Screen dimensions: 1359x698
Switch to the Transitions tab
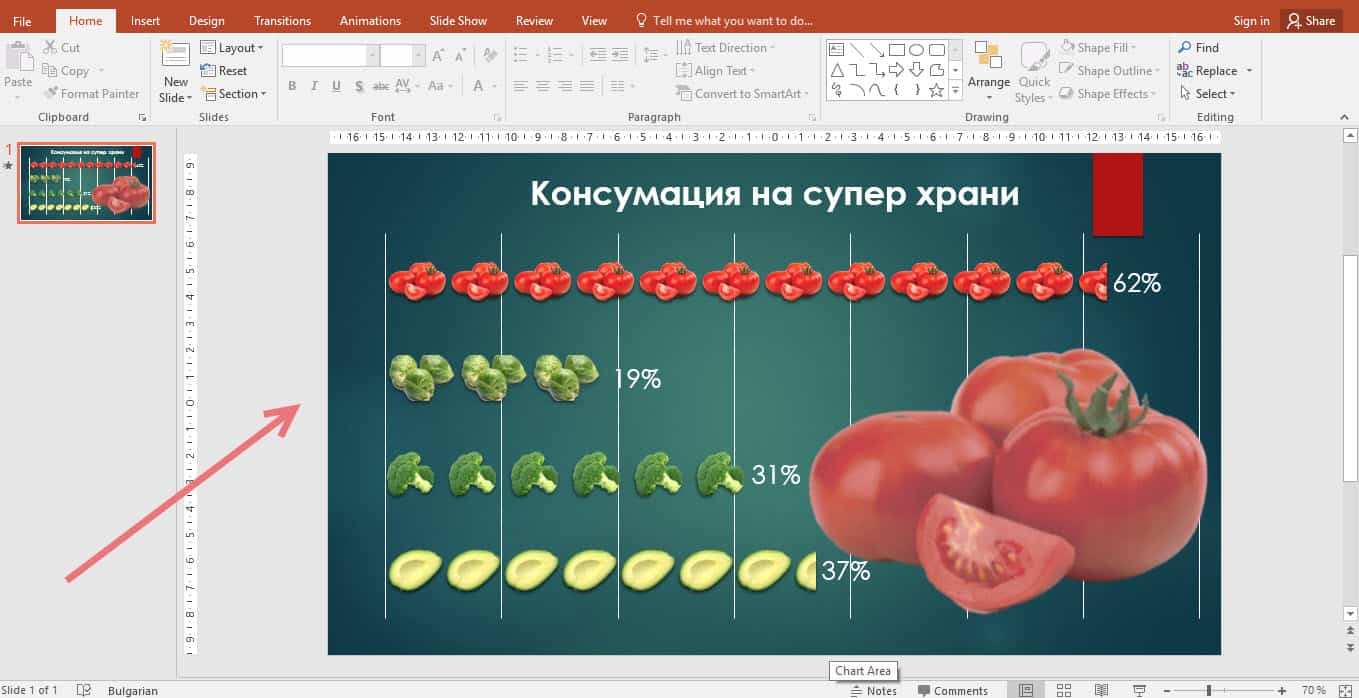pyautogui.click(x=282, y=20)
